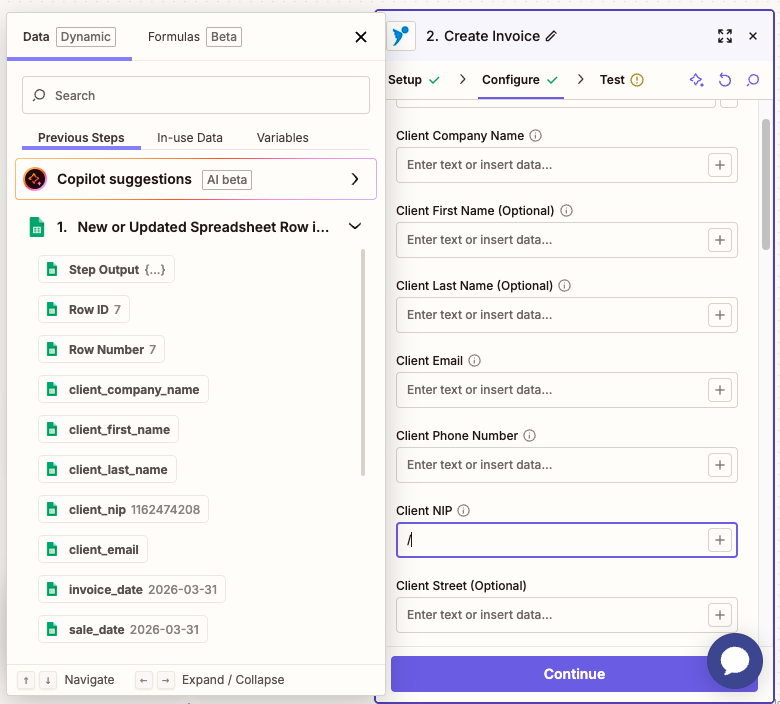Insert data into Client Company Name with plus
This screenshot has height=704, width=780.
click(x=719, y=165)
